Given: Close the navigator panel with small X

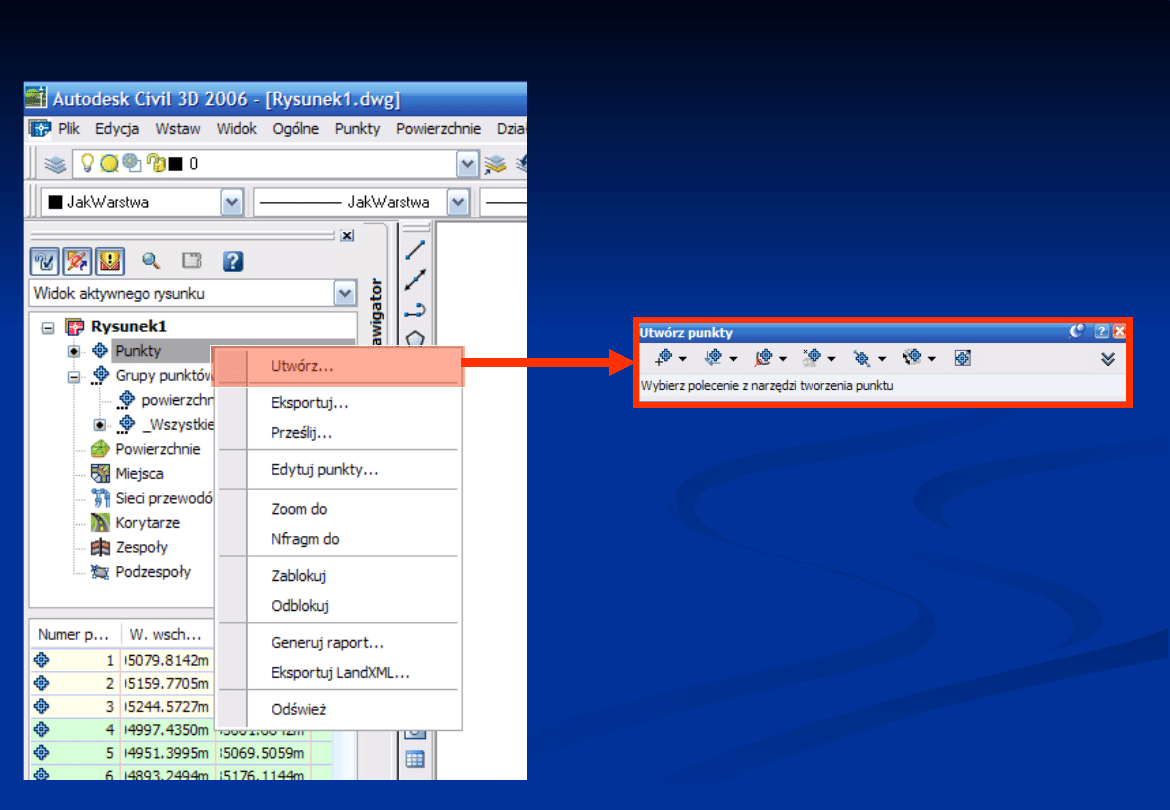Looking at the screenshot, I should point(347,236).
